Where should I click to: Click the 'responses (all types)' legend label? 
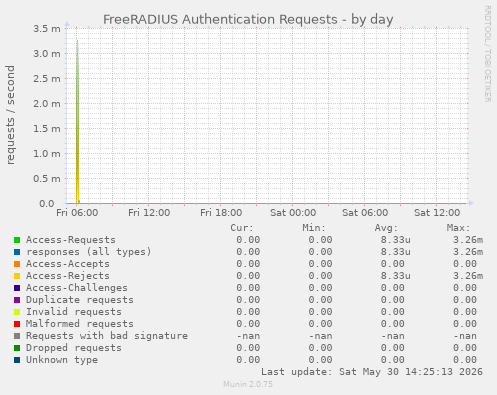[x=89, y=252]
